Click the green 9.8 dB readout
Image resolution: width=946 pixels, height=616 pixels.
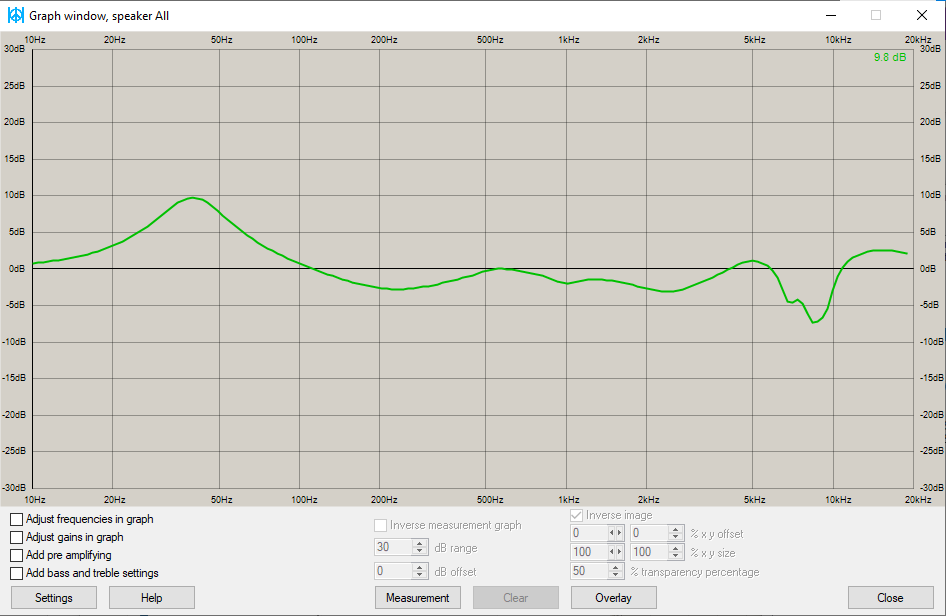[x=890, y=57]
